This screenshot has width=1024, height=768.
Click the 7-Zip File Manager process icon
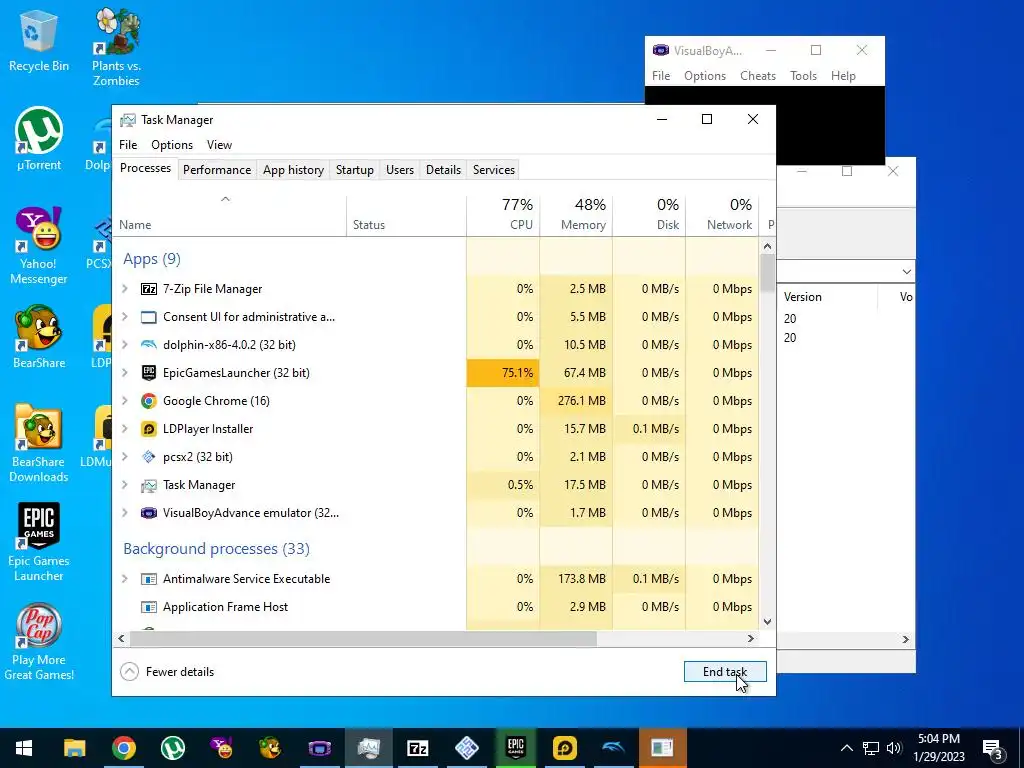pyautogui.click(x=149, y=289)
